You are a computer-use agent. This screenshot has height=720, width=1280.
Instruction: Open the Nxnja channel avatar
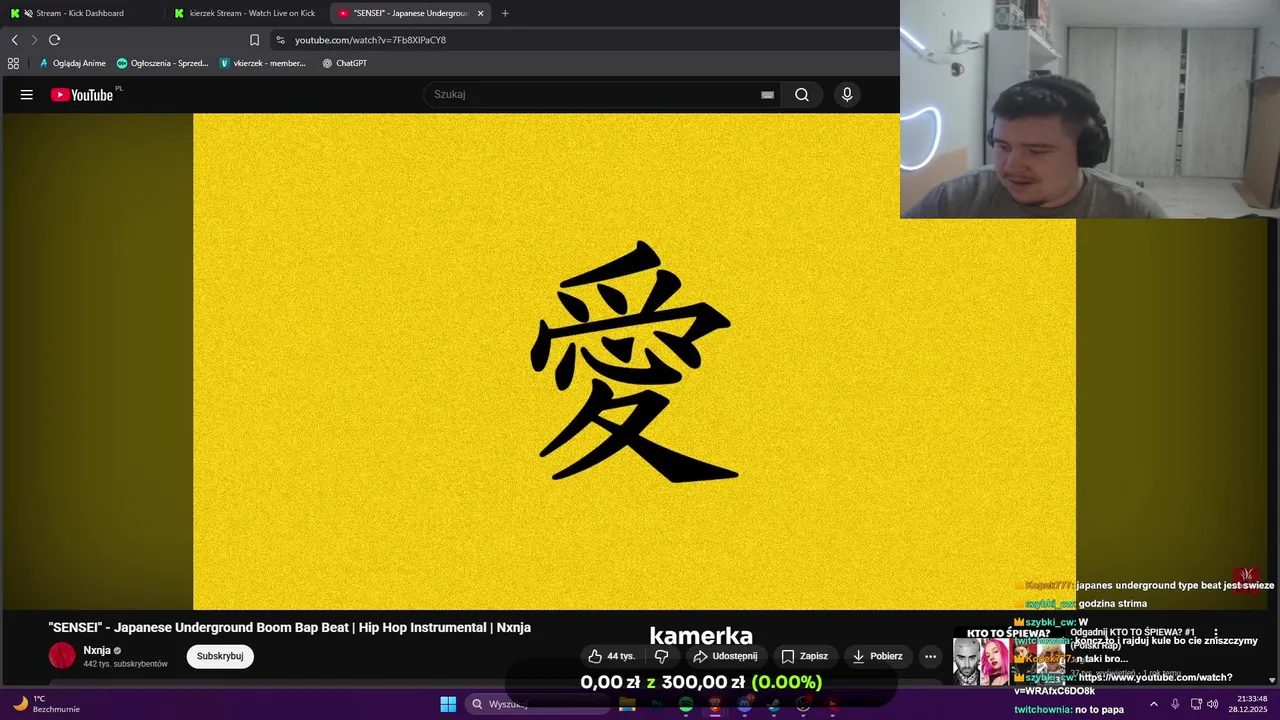pos(62,656)
